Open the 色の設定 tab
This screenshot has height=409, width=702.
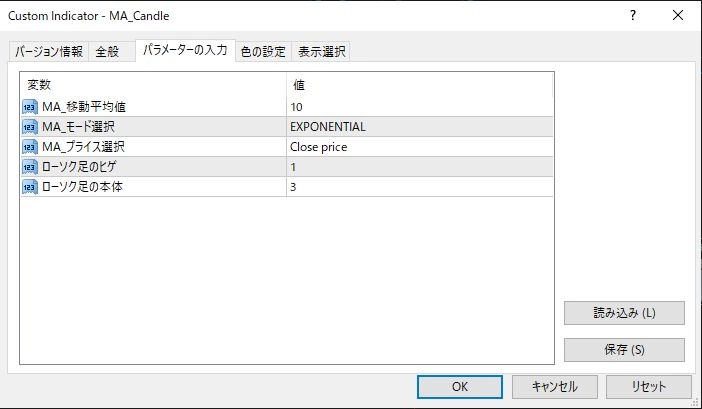pyautogui.click(x=263, y=53)
